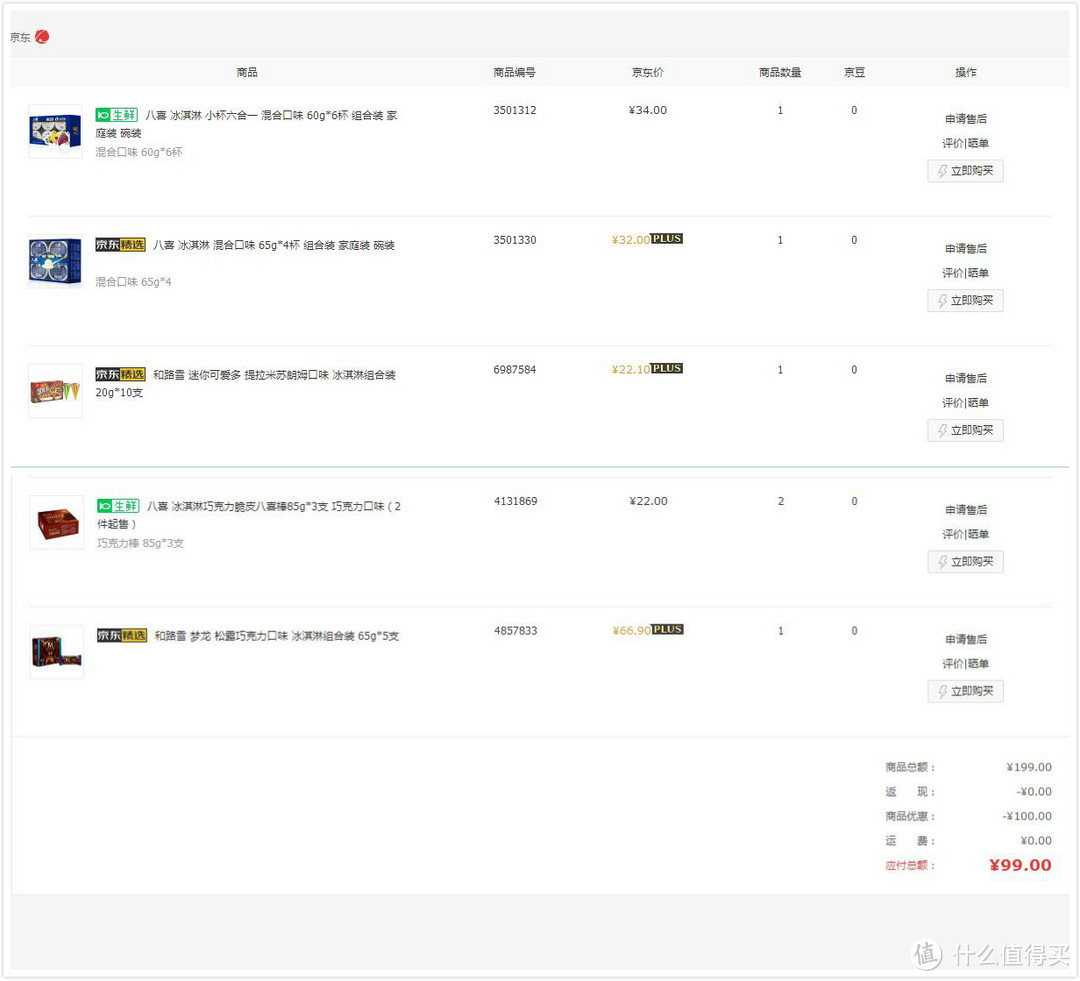Open thumbnail of Magnum truffle chocolate 65g*5
1080x981 pixels.
pyautogui.click(x=57, y=652)
